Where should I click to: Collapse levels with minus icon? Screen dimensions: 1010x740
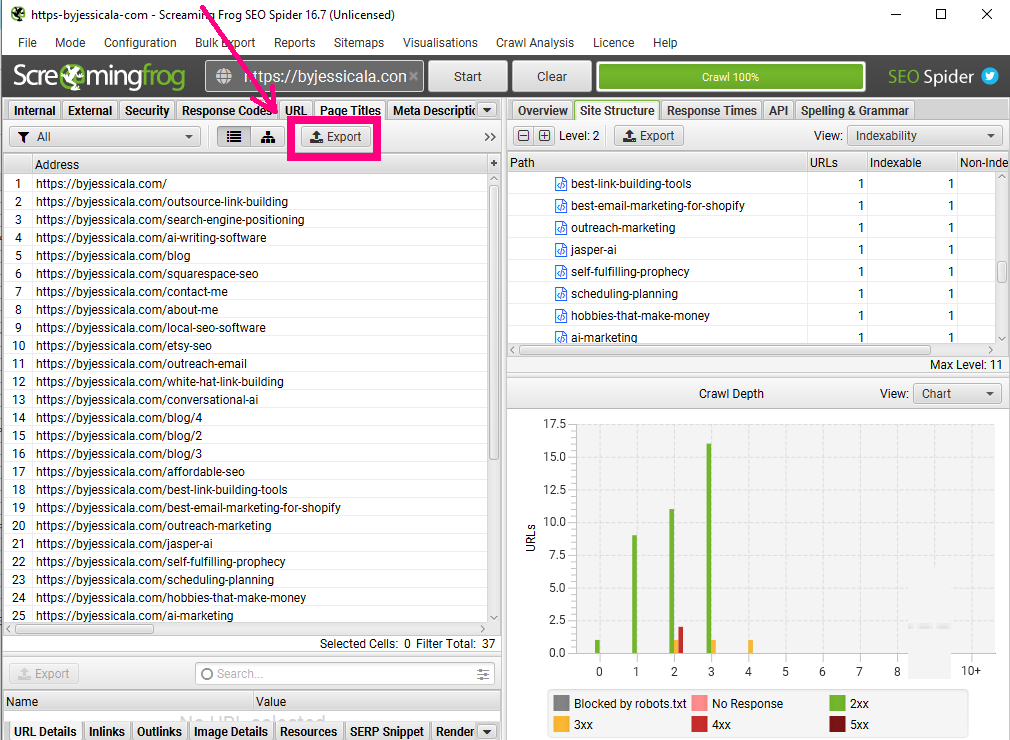524,136
